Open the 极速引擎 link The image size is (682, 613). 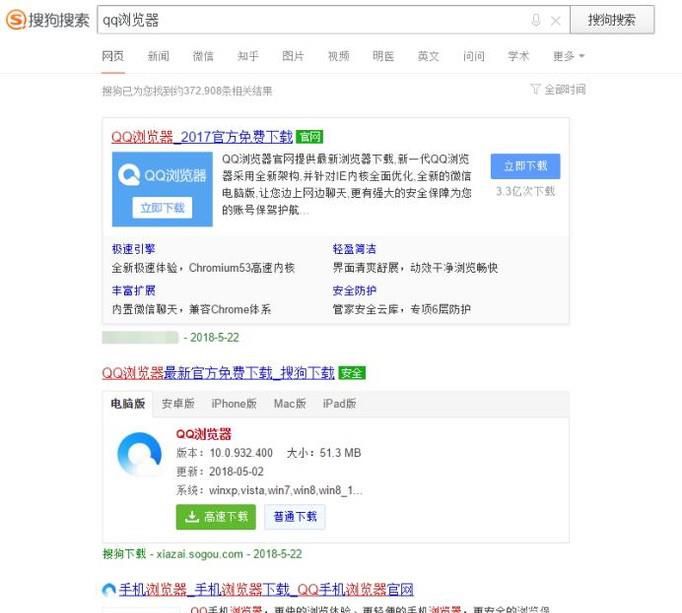pos(134,249)
